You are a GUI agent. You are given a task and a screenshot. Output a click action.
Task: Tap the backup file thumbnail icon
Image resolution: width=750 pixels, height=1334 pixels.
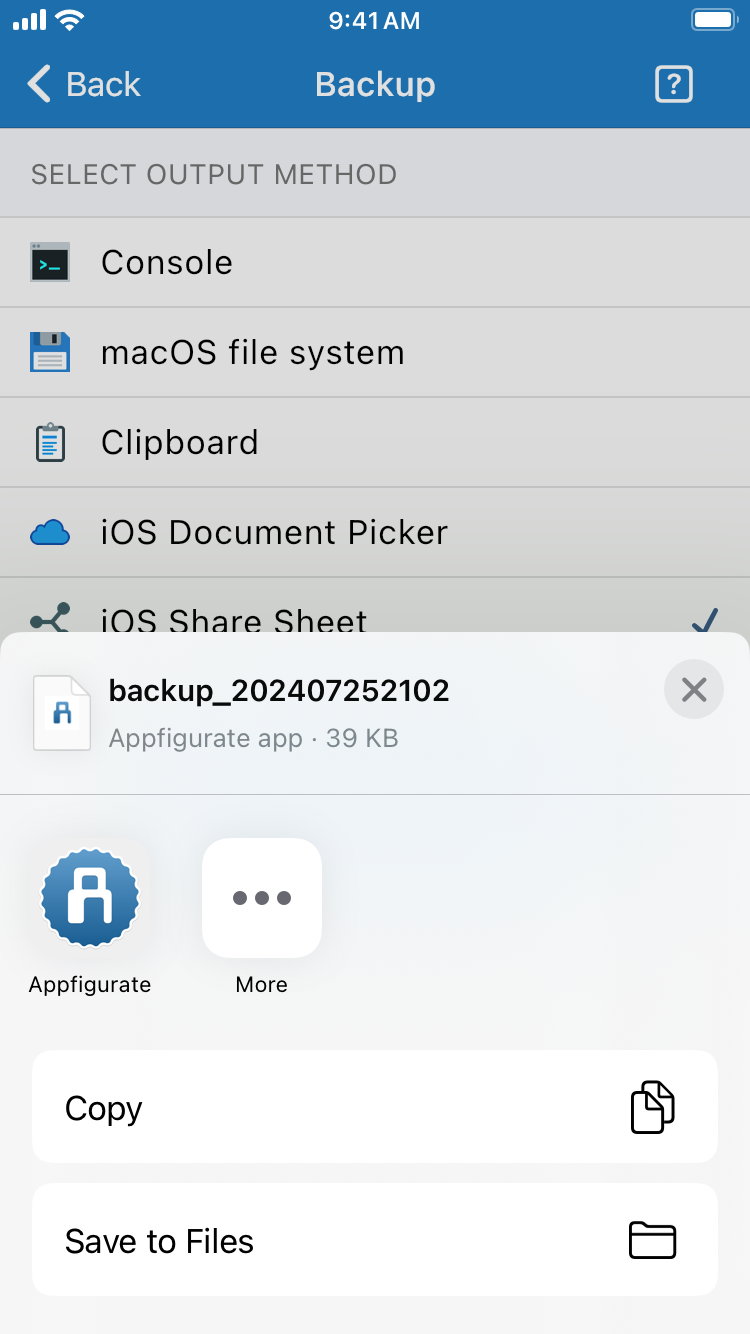(62, 712)
